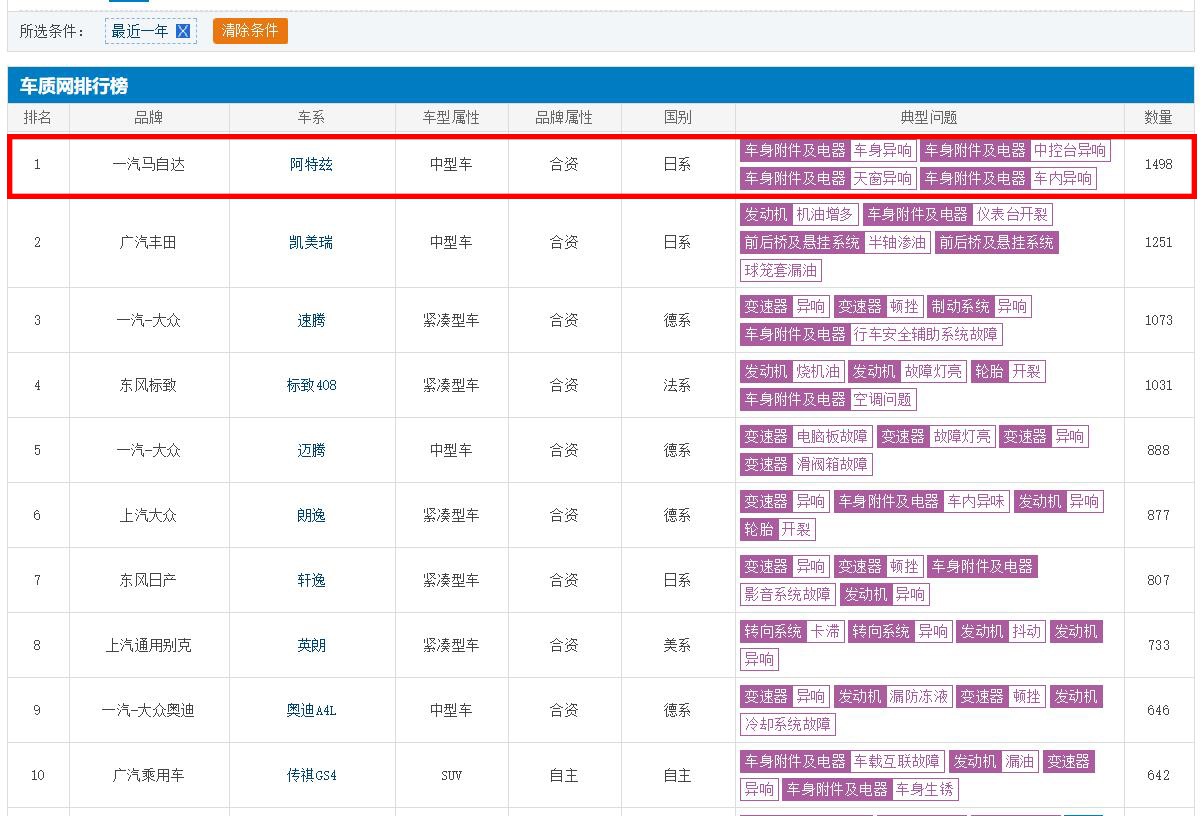Open the 奥迪A4L car series link
Screen dimensions: 1204x816
coord(311,710)
